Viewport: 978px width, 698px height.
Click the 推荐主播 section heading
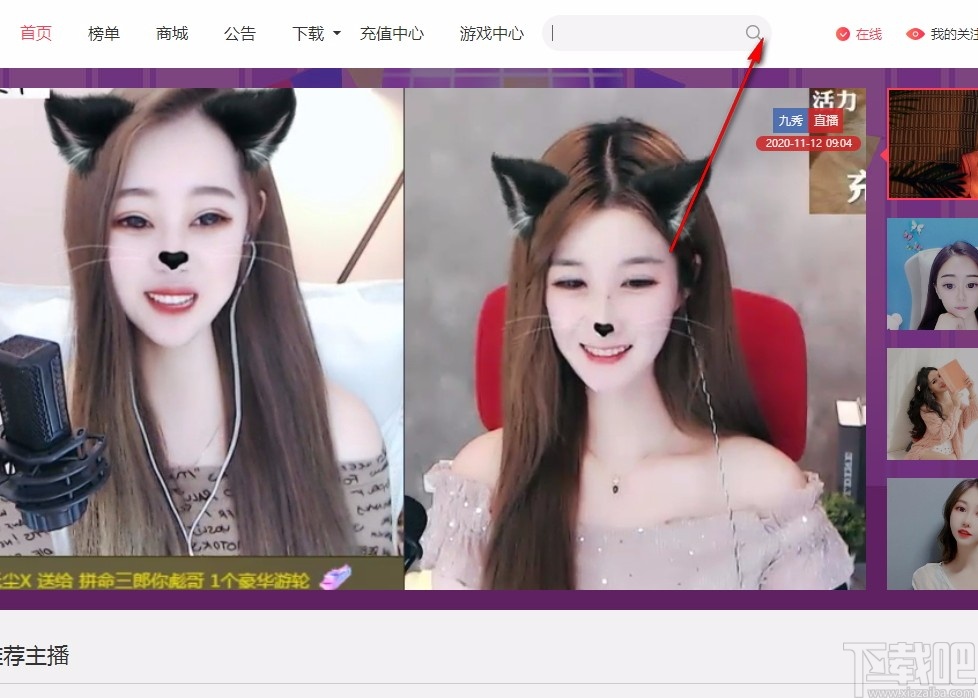[x=34, y=656]
